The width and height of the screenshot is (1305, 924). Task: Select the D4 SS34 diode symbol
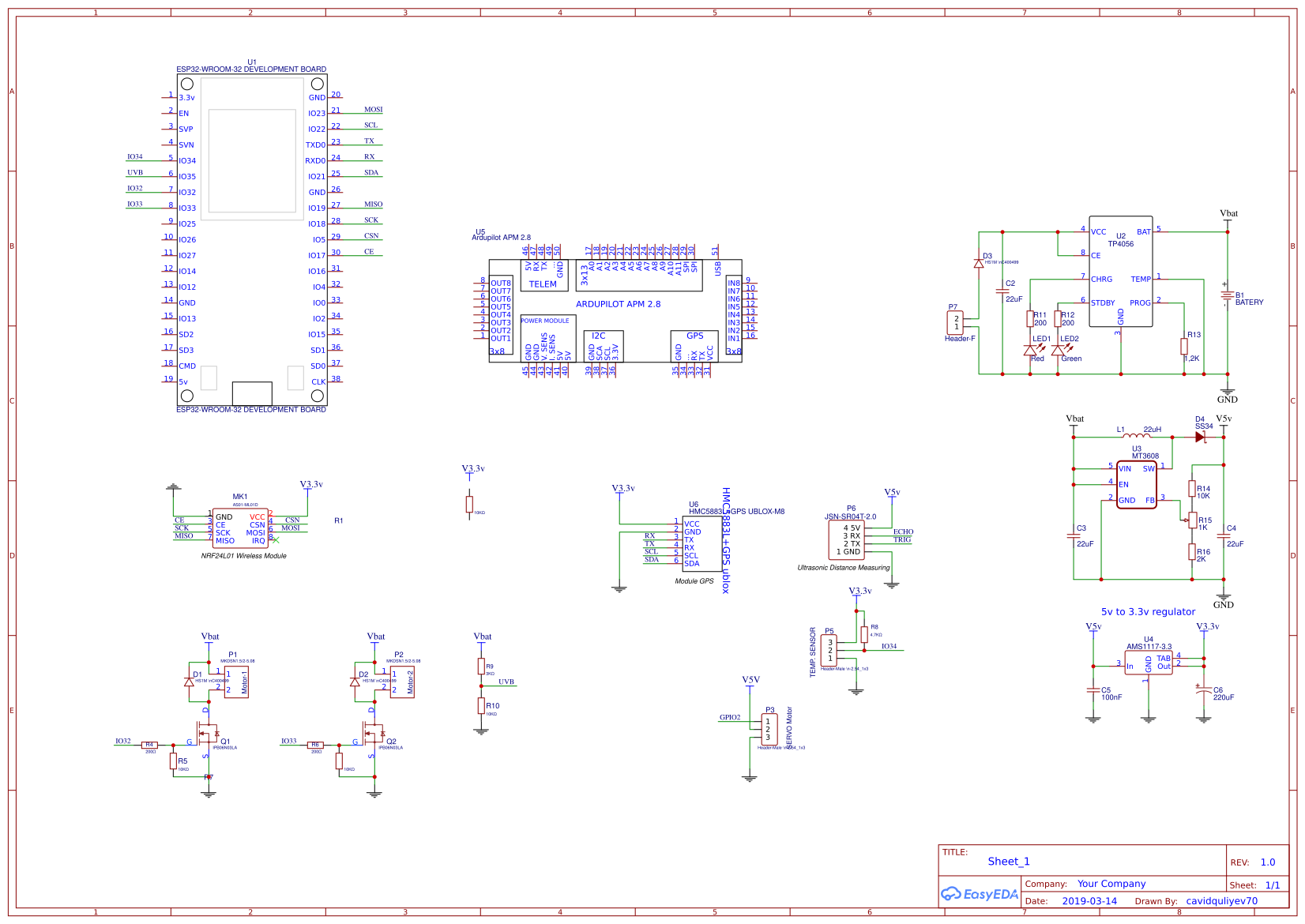pyautogui.click(x=1201, y=437)
